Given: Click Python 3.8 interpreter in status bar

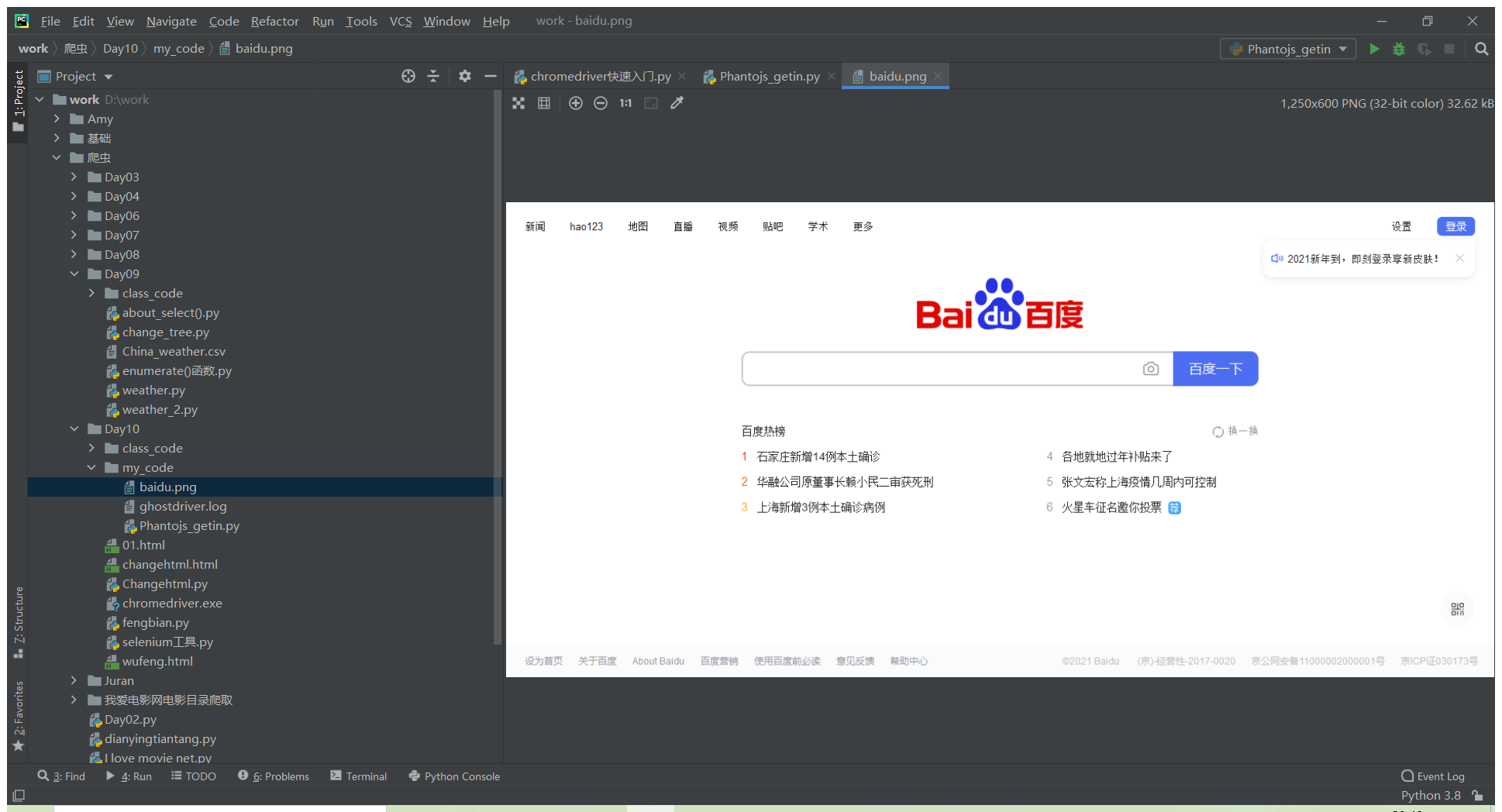Looking at the screenshot, I should pos(1431,796).
